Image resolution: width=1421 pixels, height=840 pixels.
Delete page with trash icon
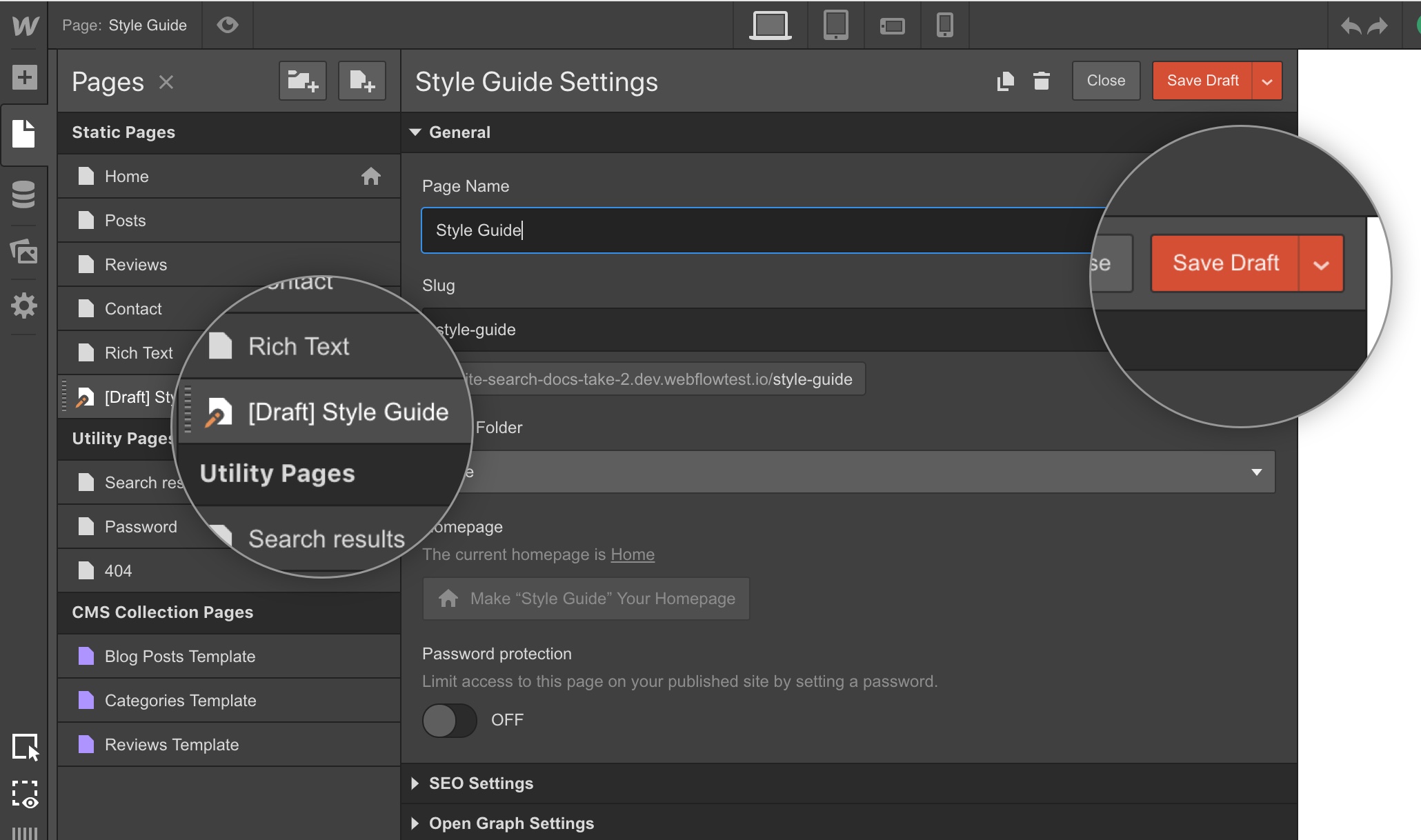pos(1041,81)
